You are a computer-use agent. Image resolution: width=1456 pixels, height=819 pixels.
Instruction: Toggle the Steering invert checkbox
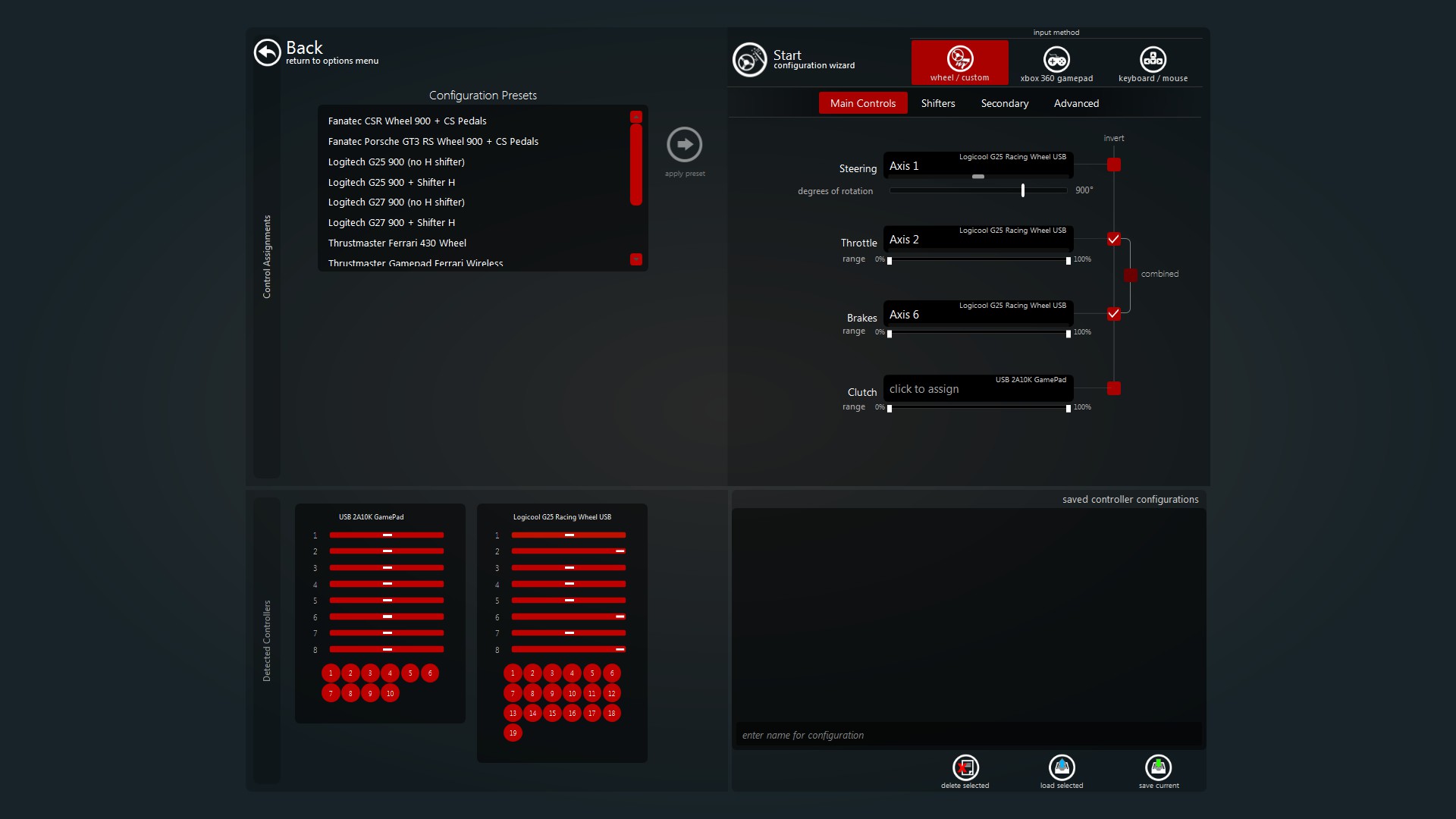pos(1113,165)
